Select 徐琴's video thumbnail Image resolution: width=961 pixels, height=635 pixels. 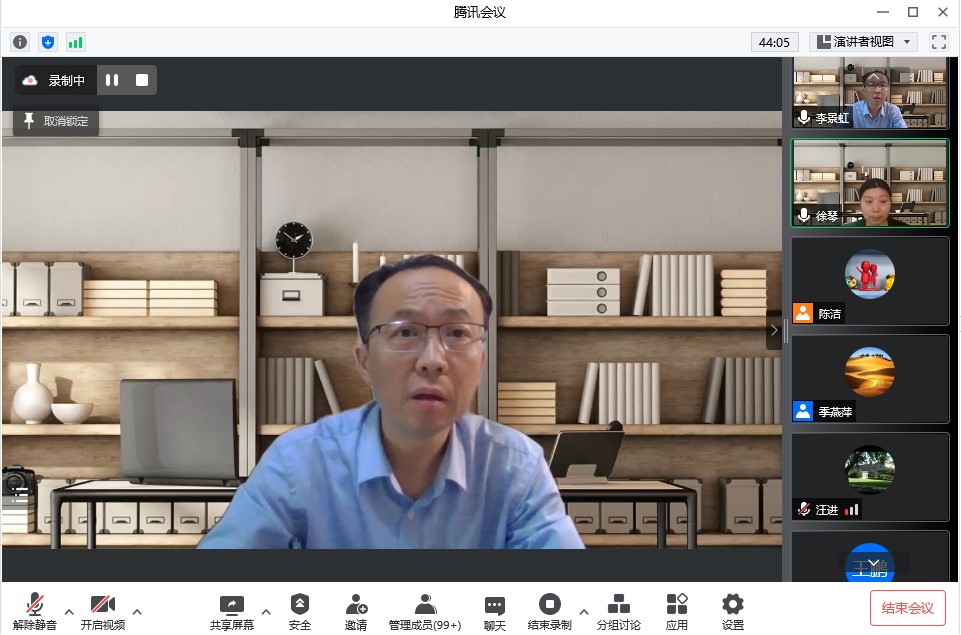pos(869,183)
